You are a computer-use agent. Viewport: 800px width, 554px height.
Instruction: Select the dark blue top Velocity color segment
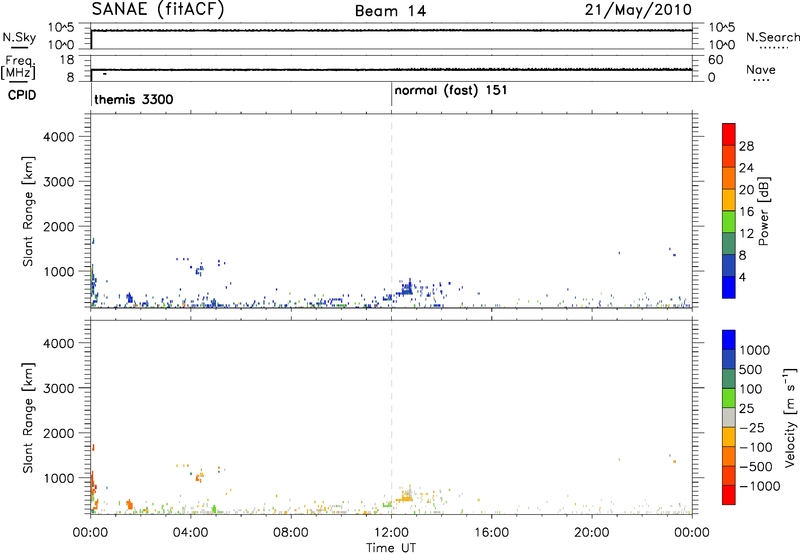pos(729,340)
